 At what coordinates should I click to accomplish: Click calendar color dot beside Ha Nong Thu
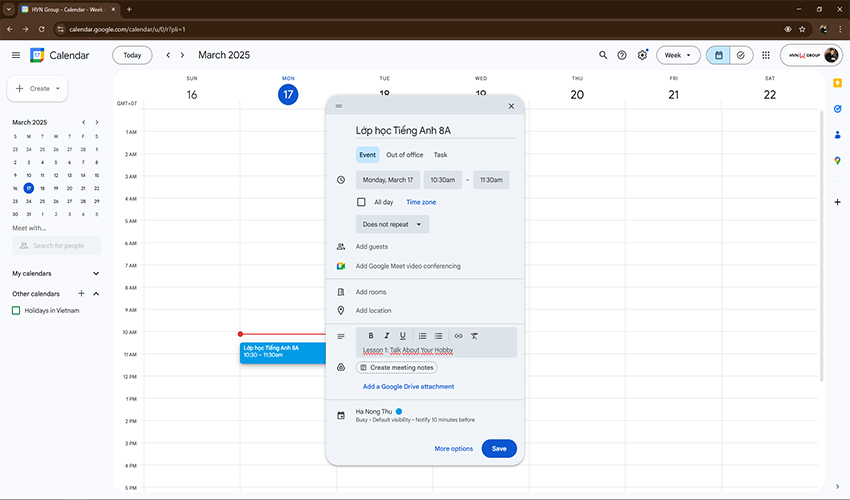(x=399, y=411)
